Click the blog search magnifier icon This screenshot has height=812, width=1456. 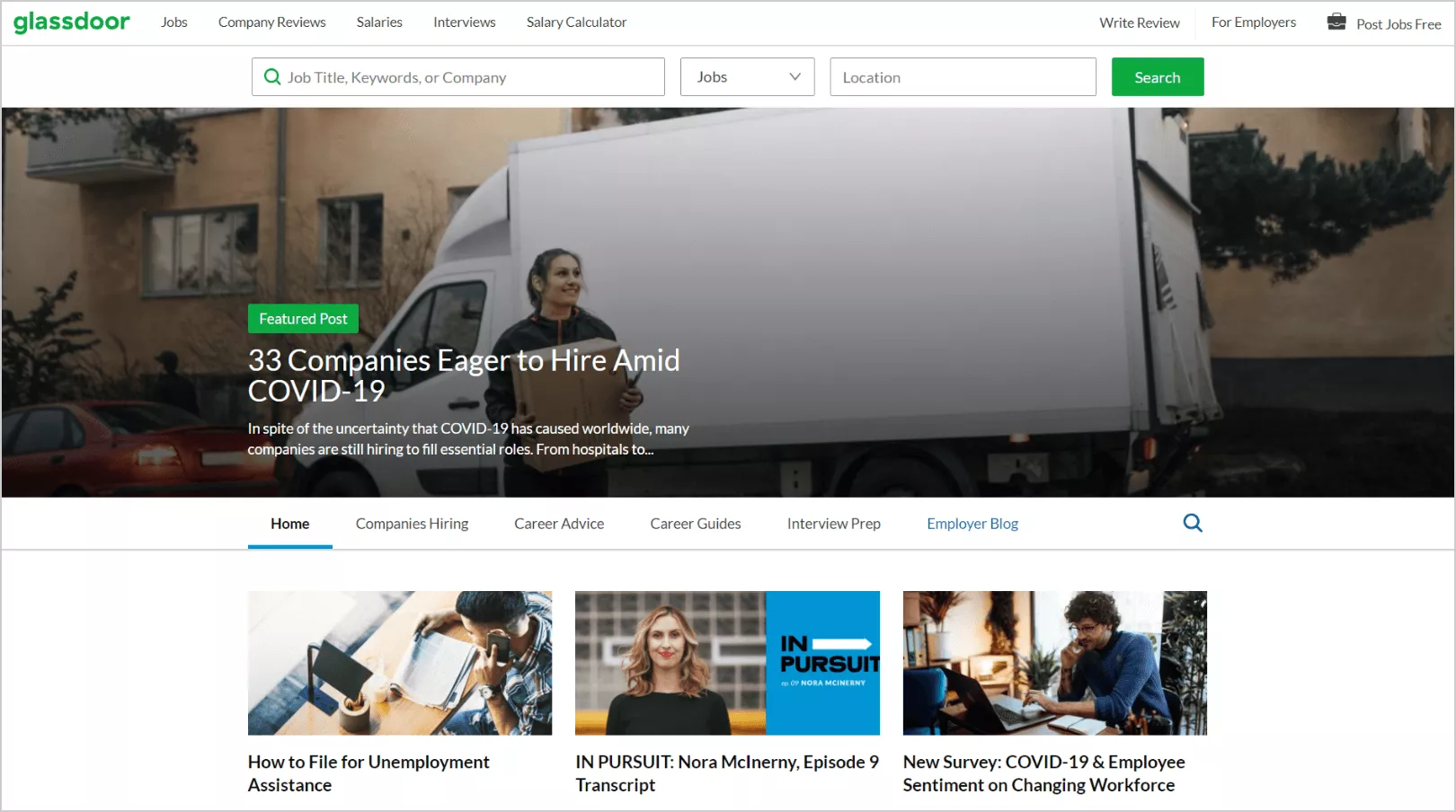click(x=1193, y=523)
